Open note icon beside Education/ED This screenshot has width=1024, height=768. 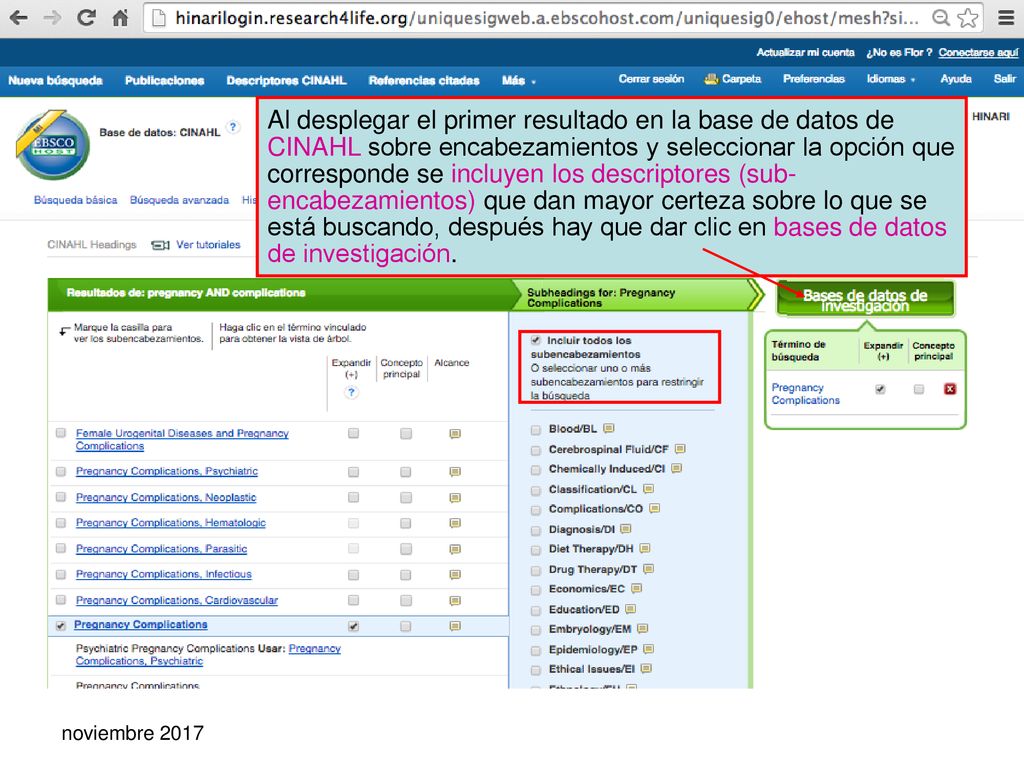[630, 609]
